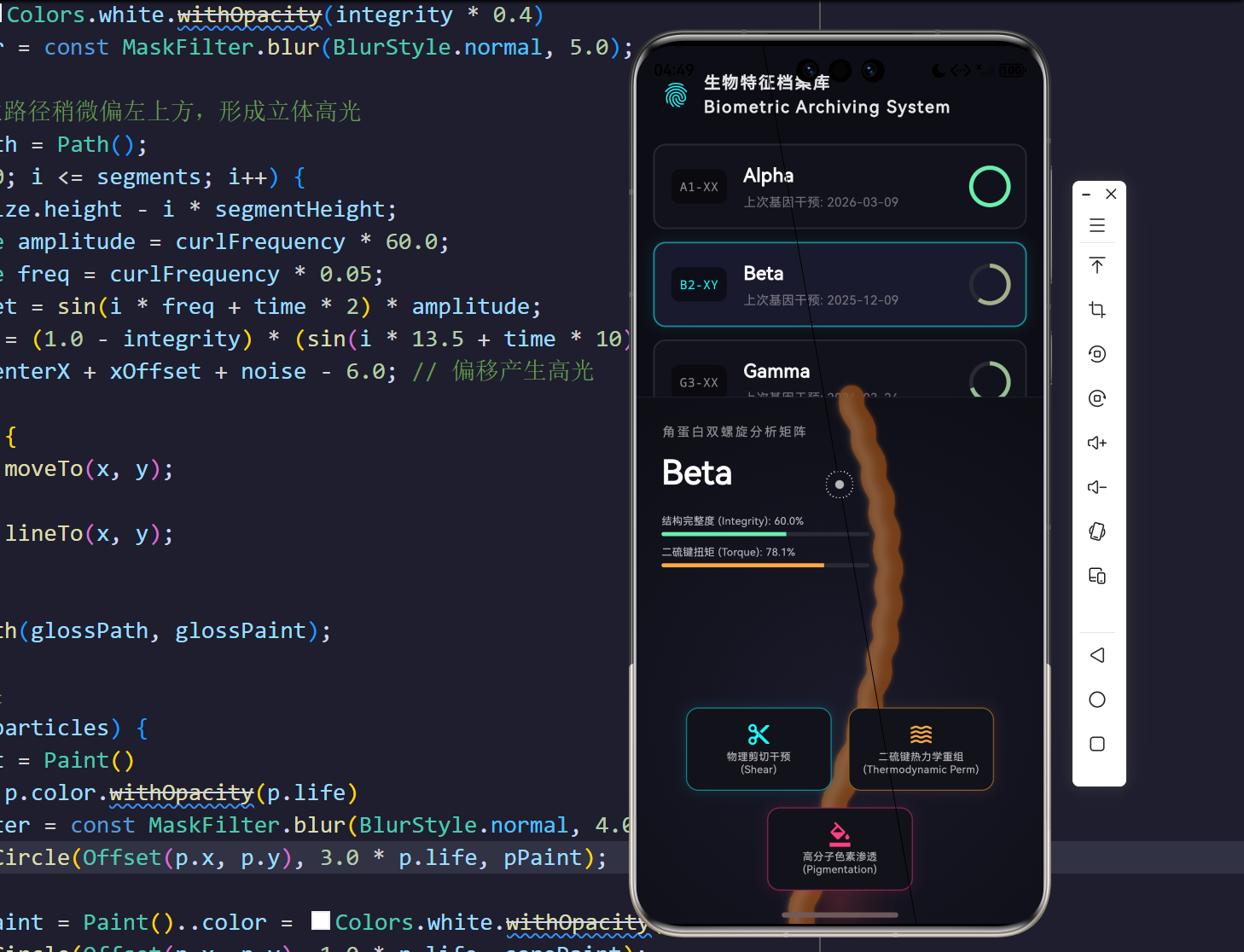The width and height of the screenshot is (1244, 952).
Task: Click the moon do-not-disturb status icon
Action: [939, 70]
